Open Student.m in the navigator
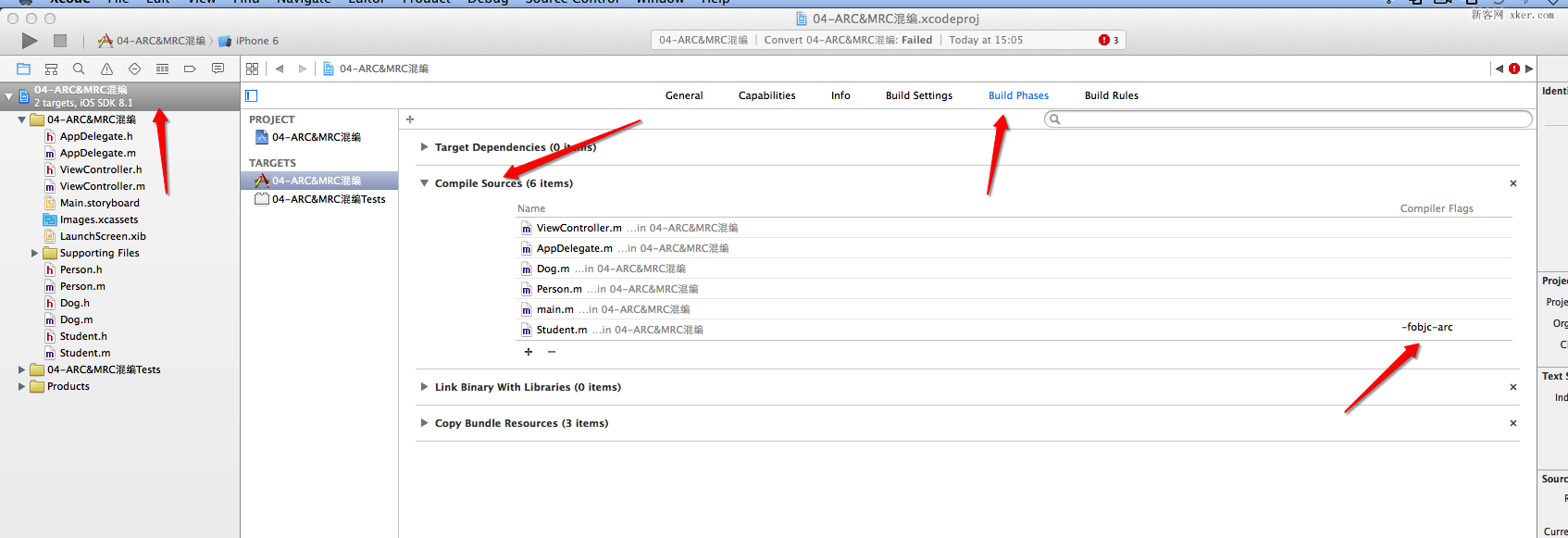The height and width of the screenshot is (538, 1568). (x=85, y=353)
